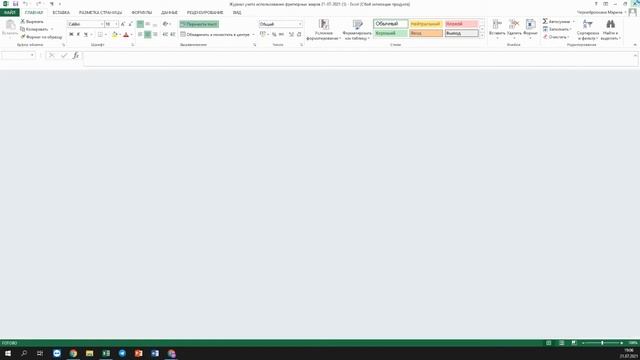Open the cell borders dropdown
Viewport: 640px width, 360px height.
tap(106, 35)
